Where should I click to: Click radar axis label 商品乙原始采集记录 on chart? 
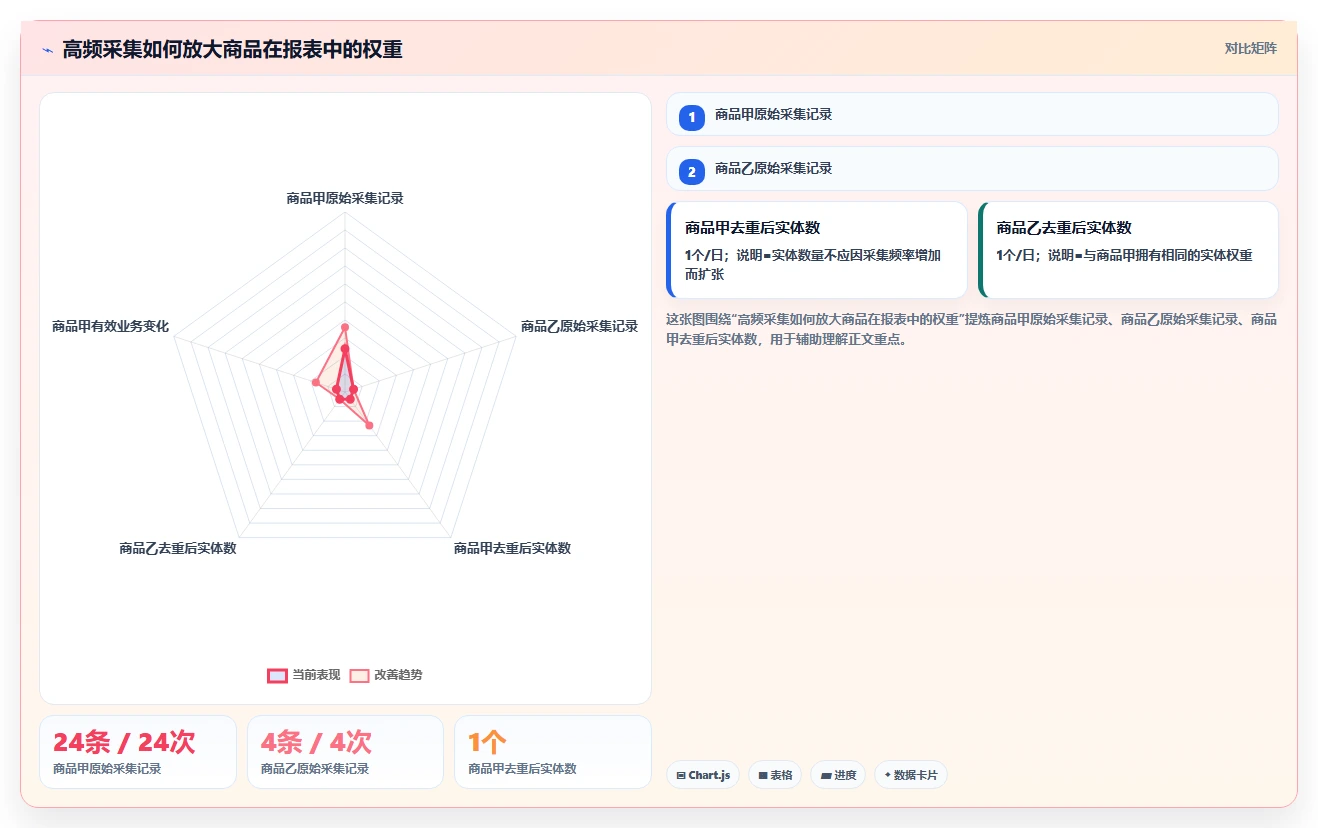pos(579,326)
